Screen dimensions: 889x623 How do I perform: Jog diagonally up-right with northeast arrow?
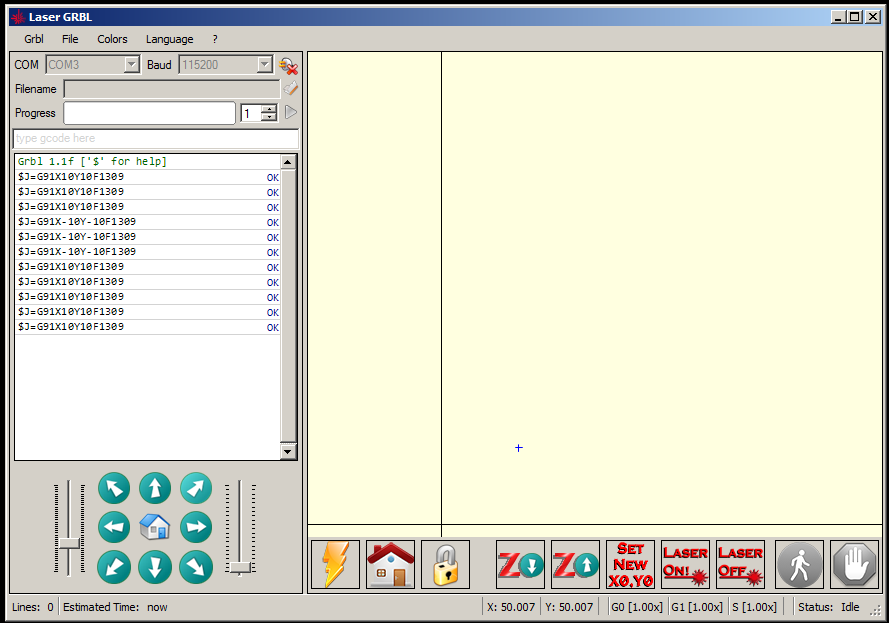pyautogui.click(x=196, y=488)
